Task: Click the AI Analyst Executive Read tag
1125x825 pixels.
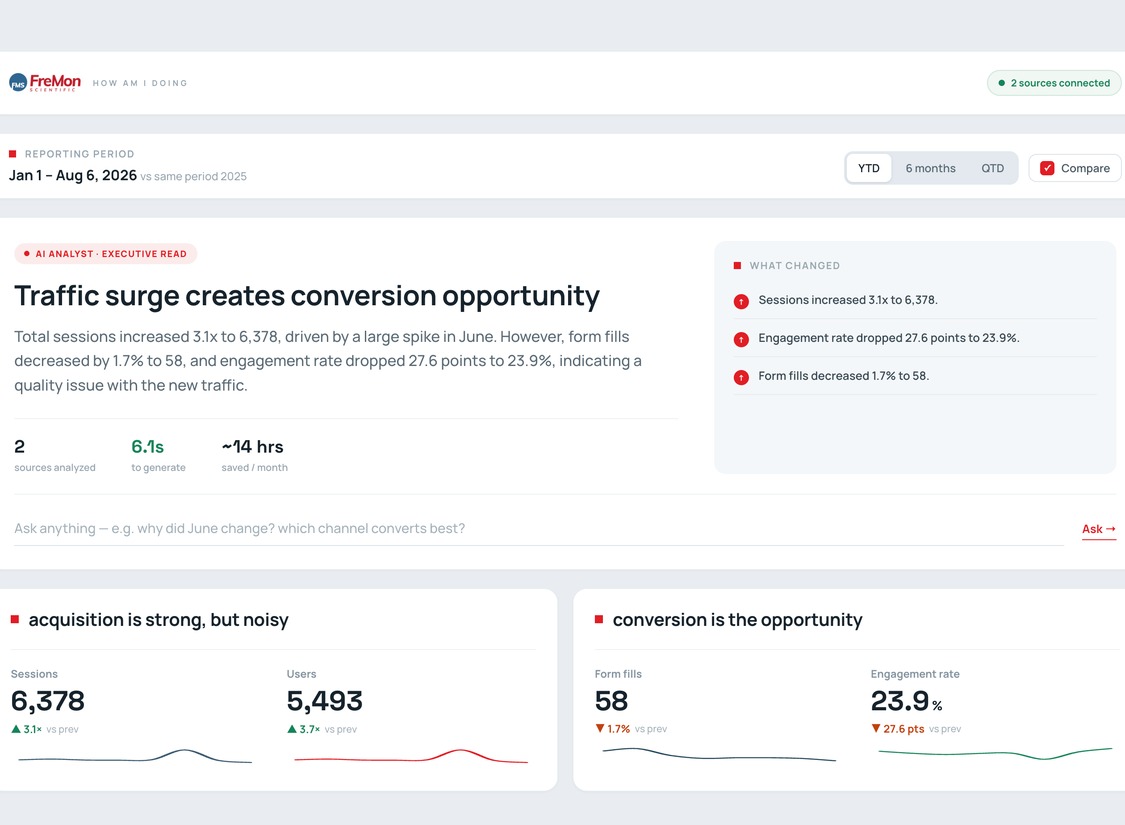Action: click(105, 254)
